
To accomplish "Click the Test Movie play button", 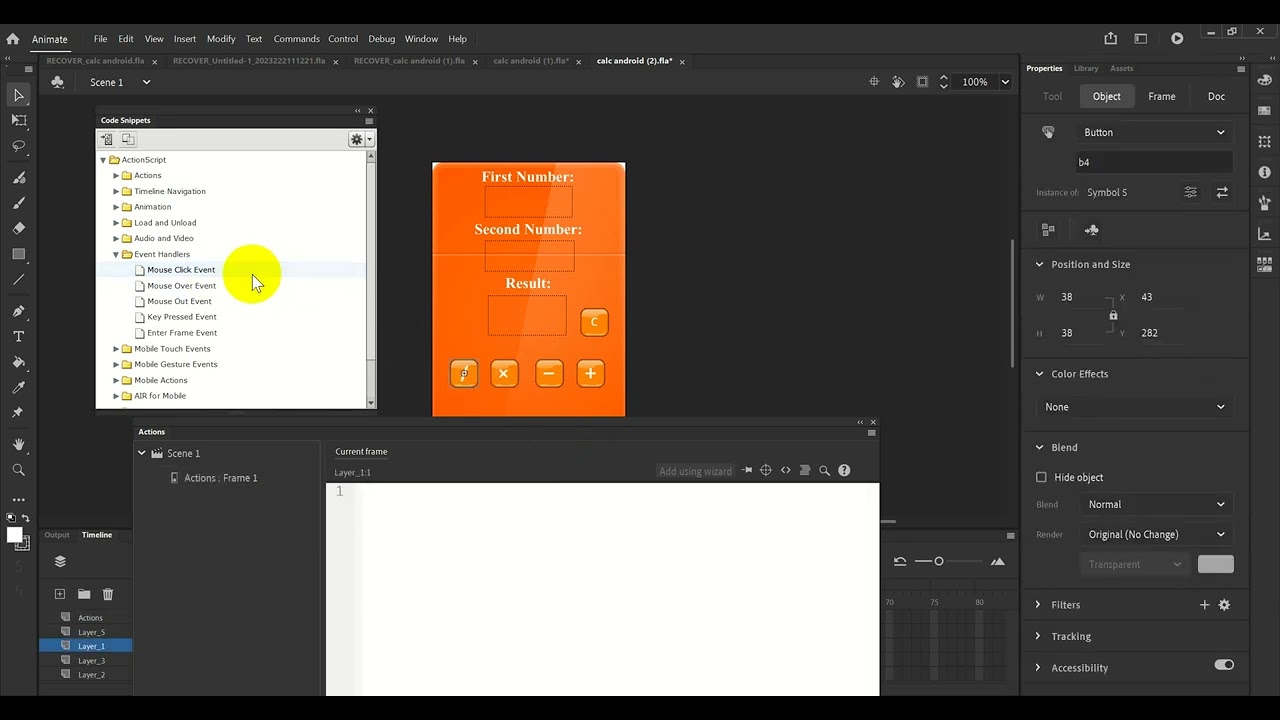I will tap(1177, 38).
